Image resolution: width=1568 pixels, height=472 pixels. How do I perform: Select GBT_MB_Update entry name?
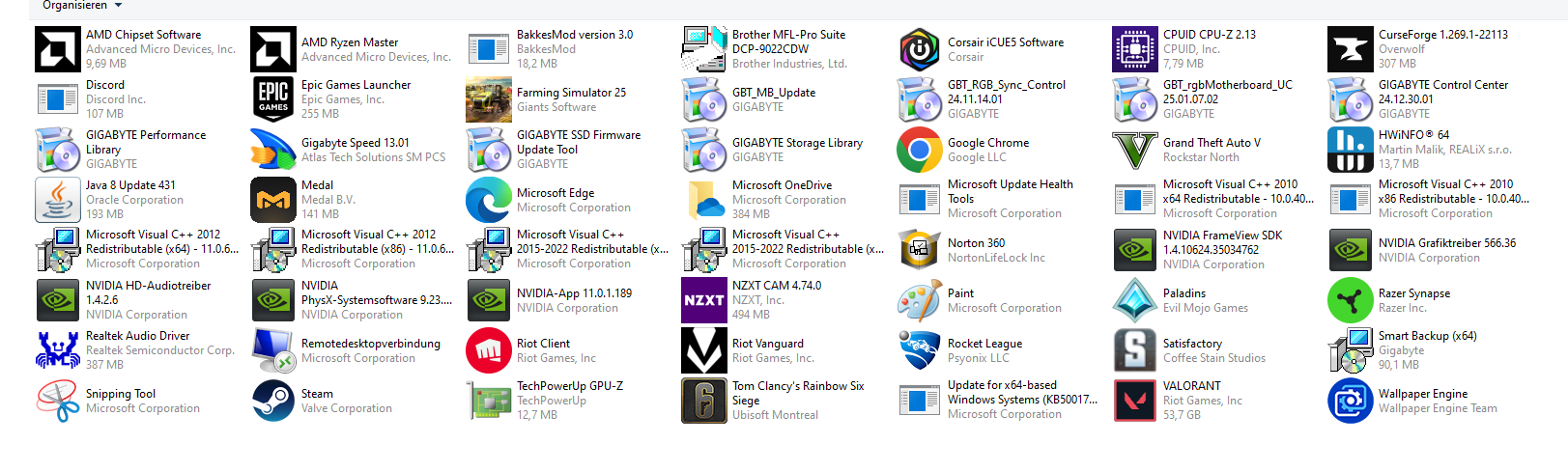(x=774, y=93)
